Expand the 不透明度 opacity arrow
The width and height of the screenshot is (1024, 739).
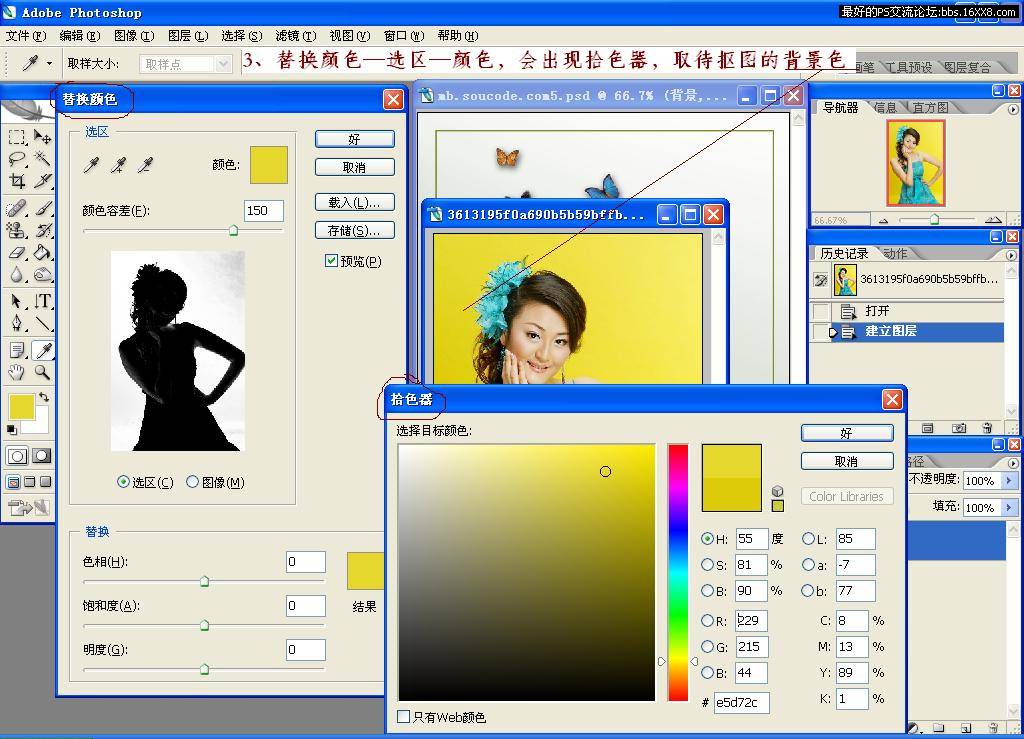pos(1008,480)
